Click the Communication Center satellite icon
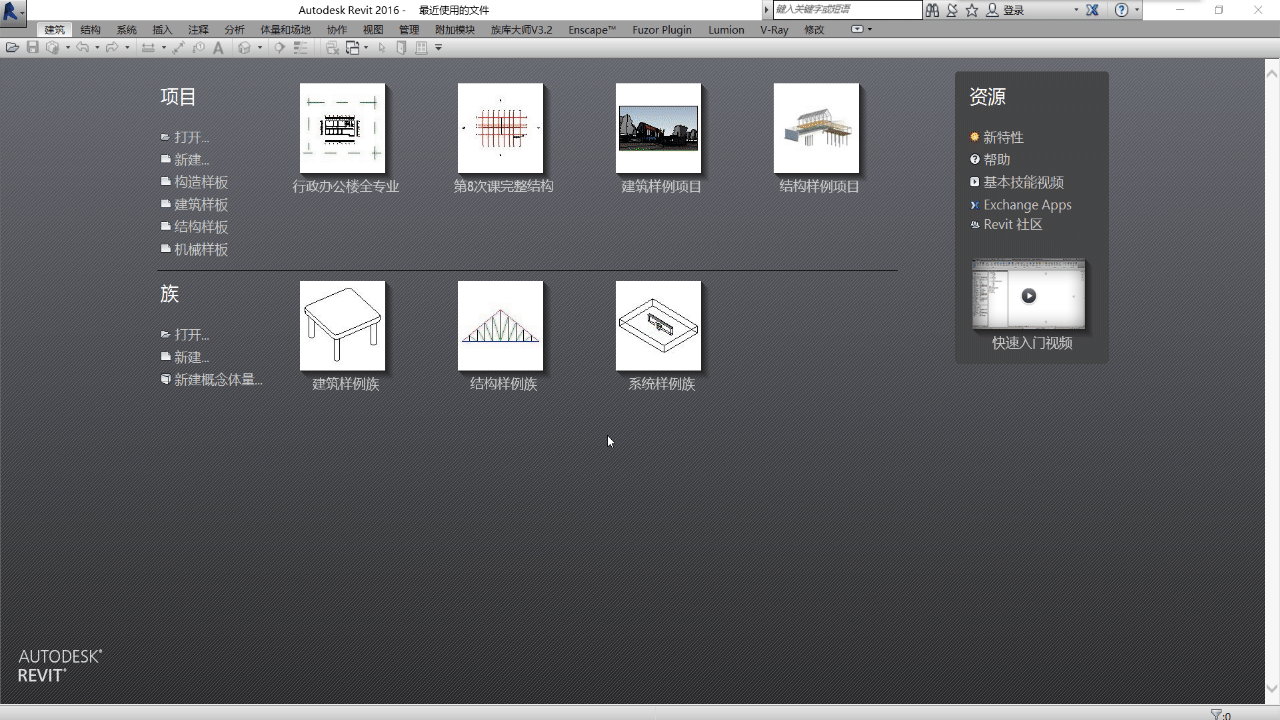Screen dimensions: 1280x720 pos(951,10)
